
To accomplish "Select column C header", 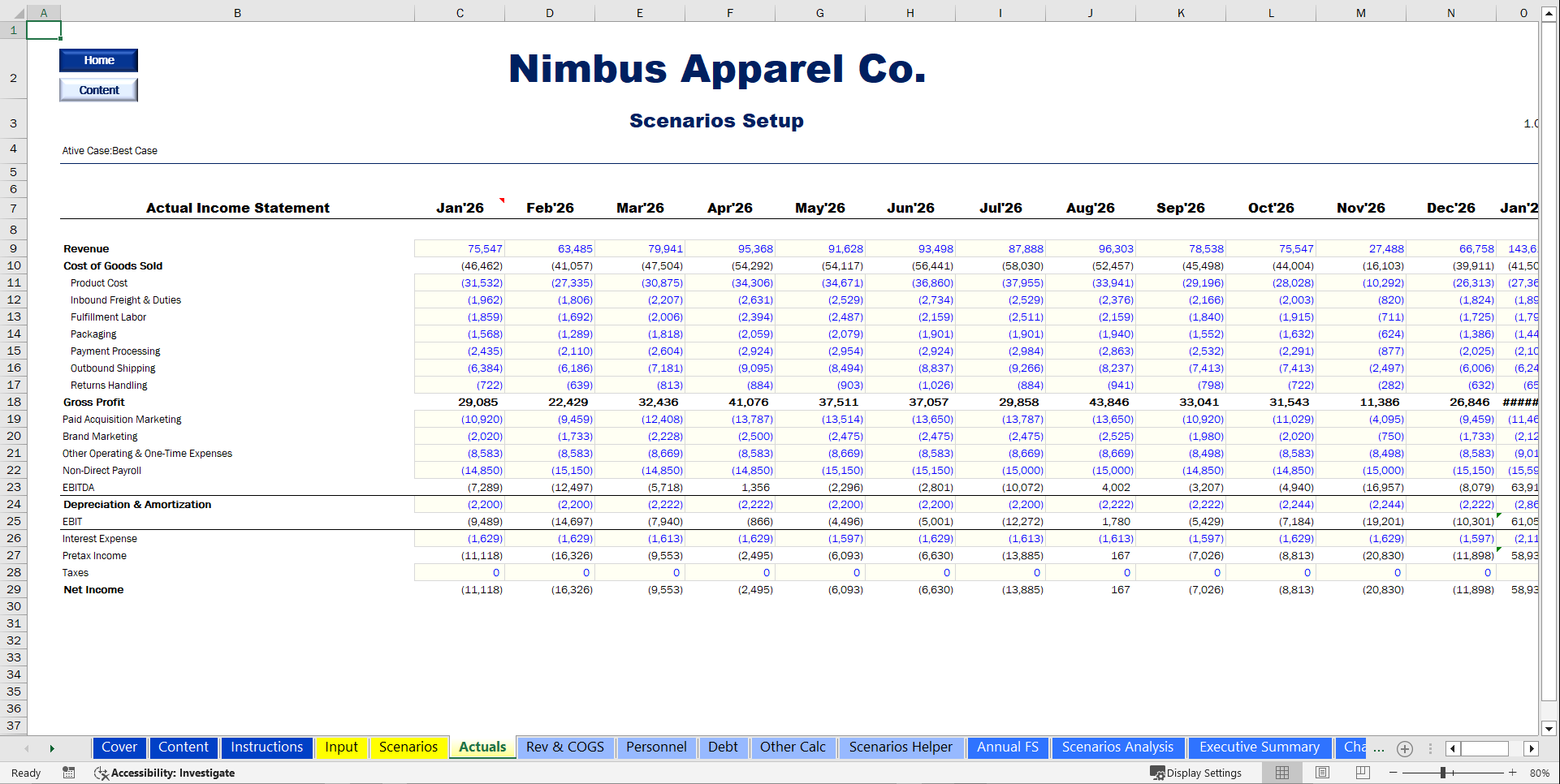I will (459, 12).
